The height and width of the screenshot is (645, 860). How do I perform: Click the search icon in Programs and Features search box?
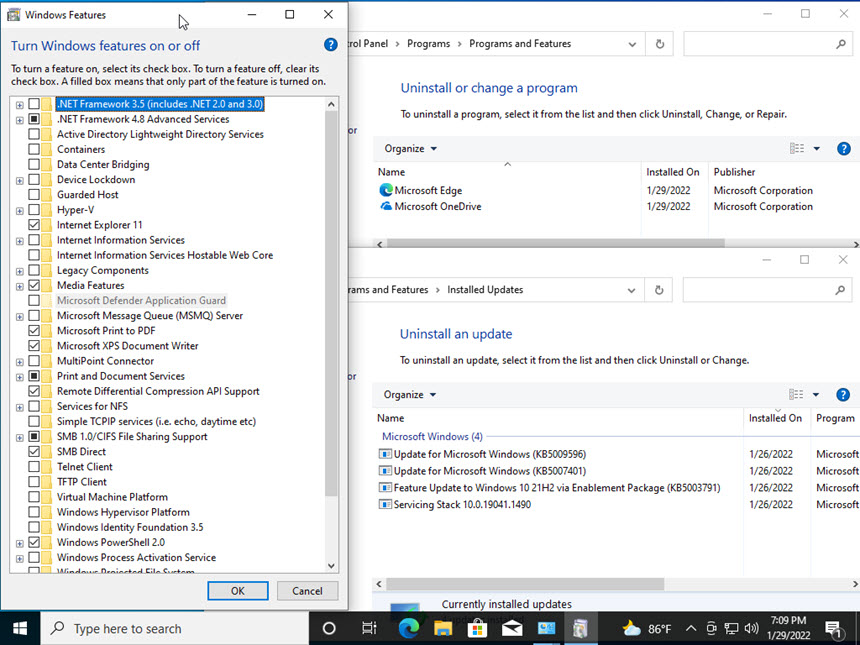[840, 44]
